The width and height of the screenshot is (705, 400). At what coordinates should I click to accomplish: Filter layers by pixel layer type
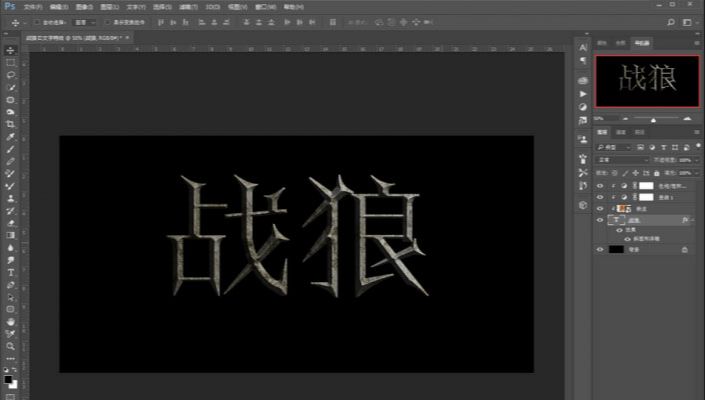coord(640,147)
